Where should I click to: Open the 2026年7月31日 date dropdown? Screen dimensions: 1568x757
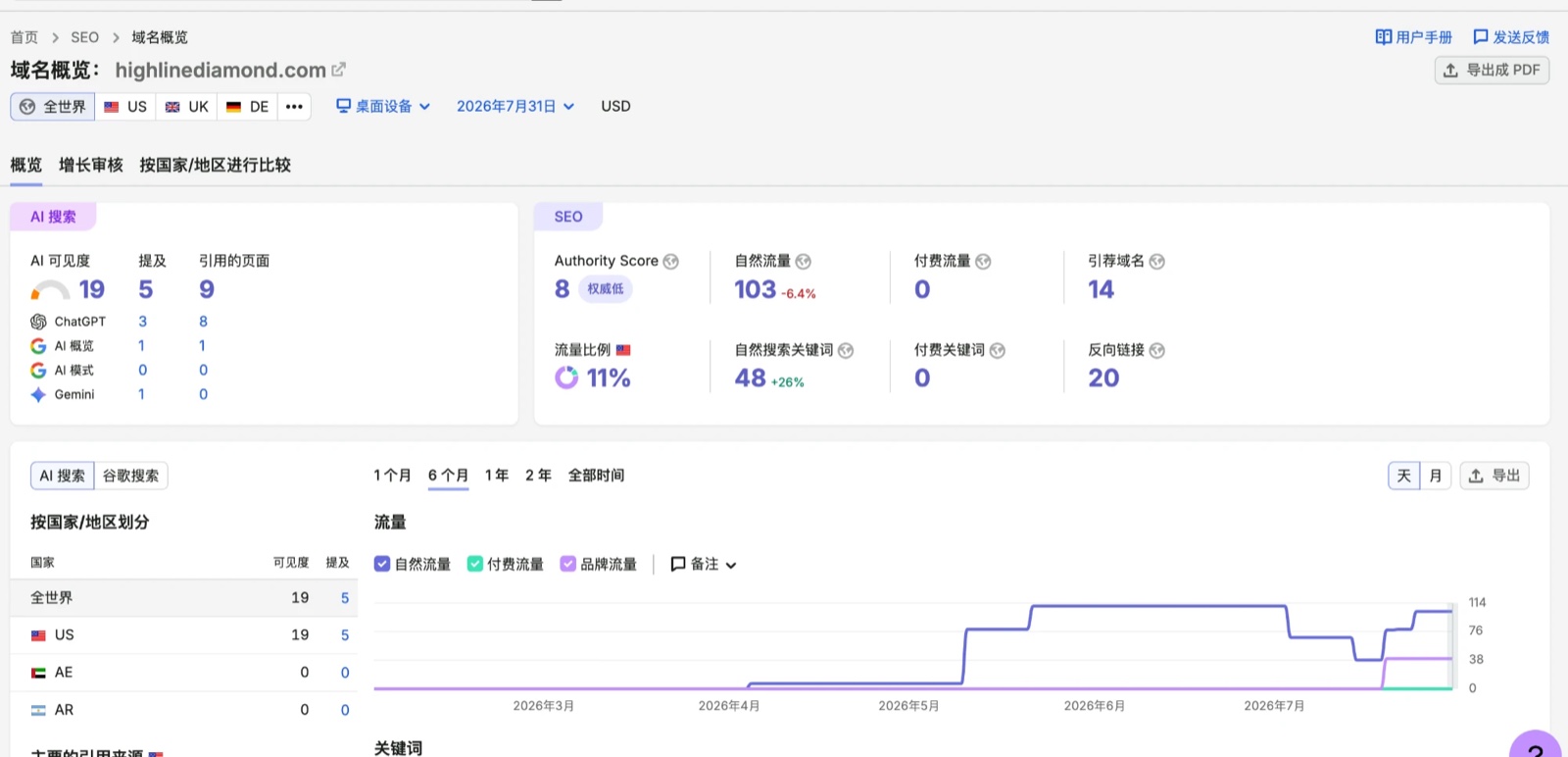click(515, 106)
